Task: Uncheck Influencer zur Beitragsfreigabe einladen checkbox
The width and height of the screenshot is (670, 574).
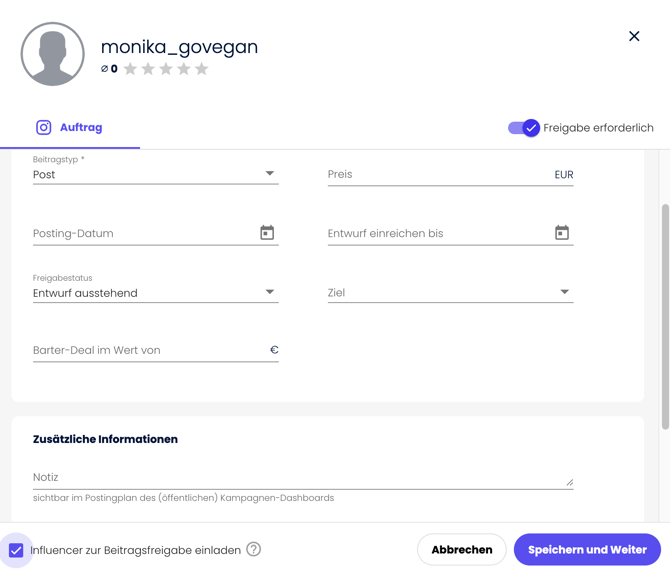Action: pyautogui.click(x=16, y=550)
